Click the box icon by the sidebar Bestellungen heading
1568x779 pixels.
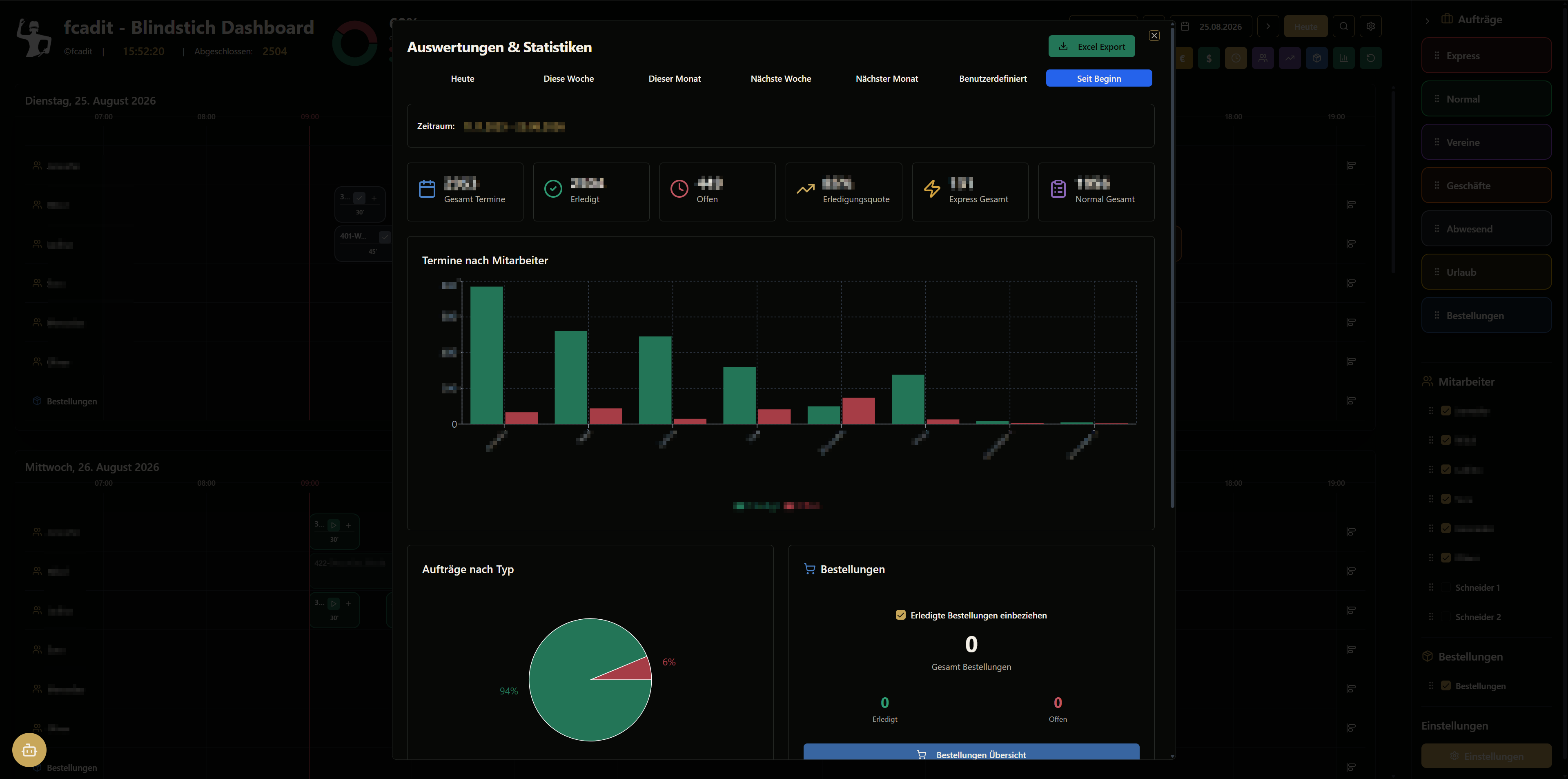coord(1427,656)
